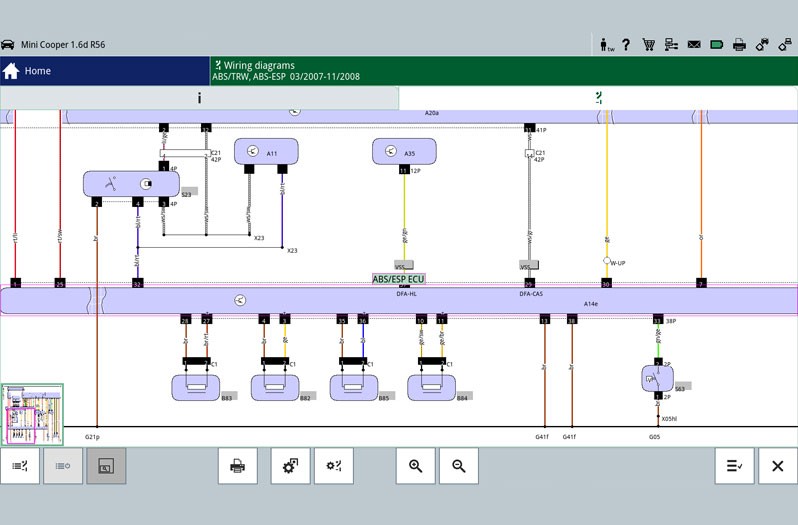798x525 pixels.
Task: Select wheel sensor B84
Action: 432,388
